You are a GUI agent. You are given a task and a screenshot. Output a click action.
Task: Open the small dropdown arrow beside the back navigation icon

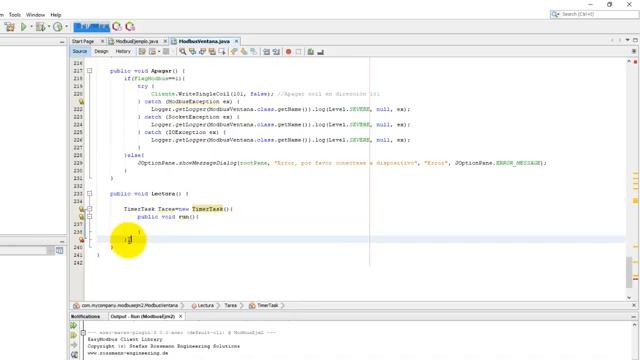[x=159, y=52]
